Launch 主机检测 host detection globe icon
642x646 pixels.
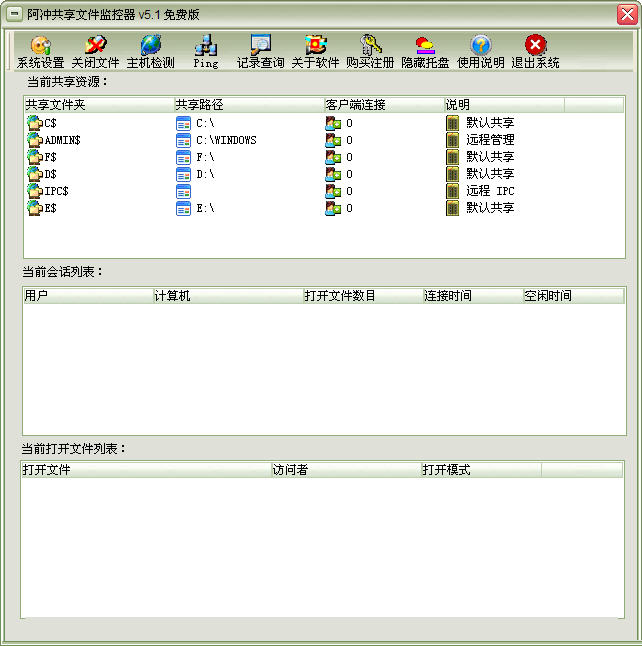click(151, 45)
